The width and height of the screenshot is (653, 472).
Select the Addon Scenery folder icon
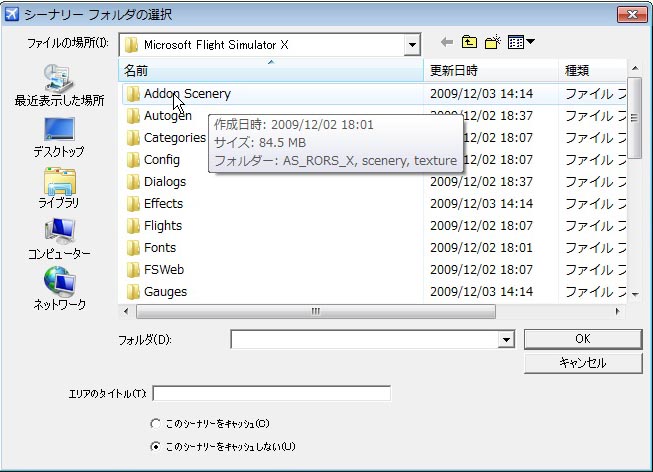pyautogui.click(x=133, y=94)
